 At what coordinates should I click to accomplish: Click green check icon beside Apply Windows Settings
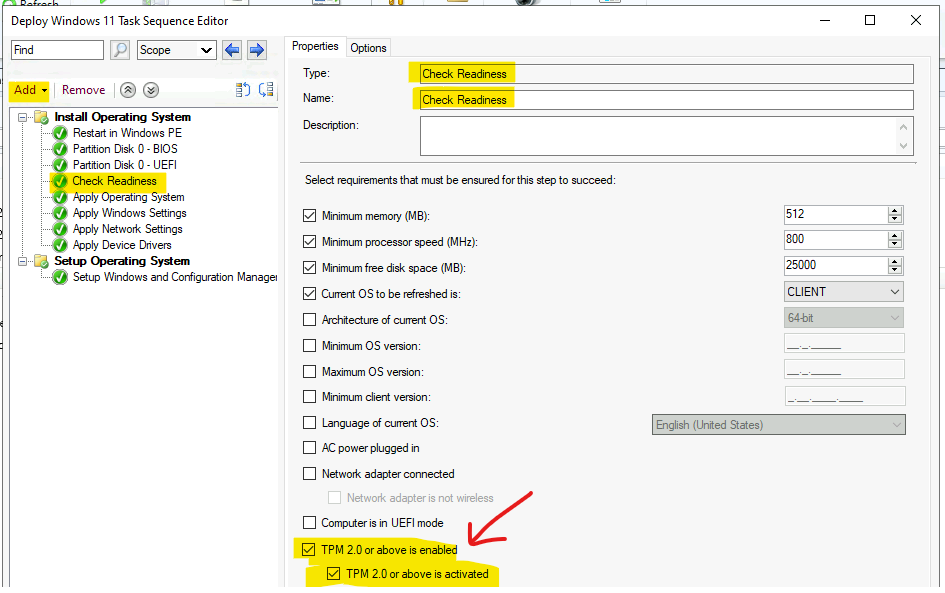[60, 213]
